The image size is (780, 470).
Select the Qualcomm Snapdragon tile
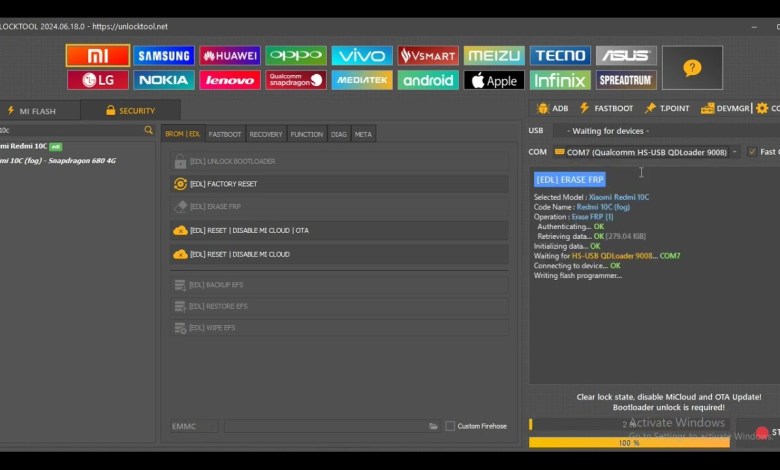[x=295, y=80]
